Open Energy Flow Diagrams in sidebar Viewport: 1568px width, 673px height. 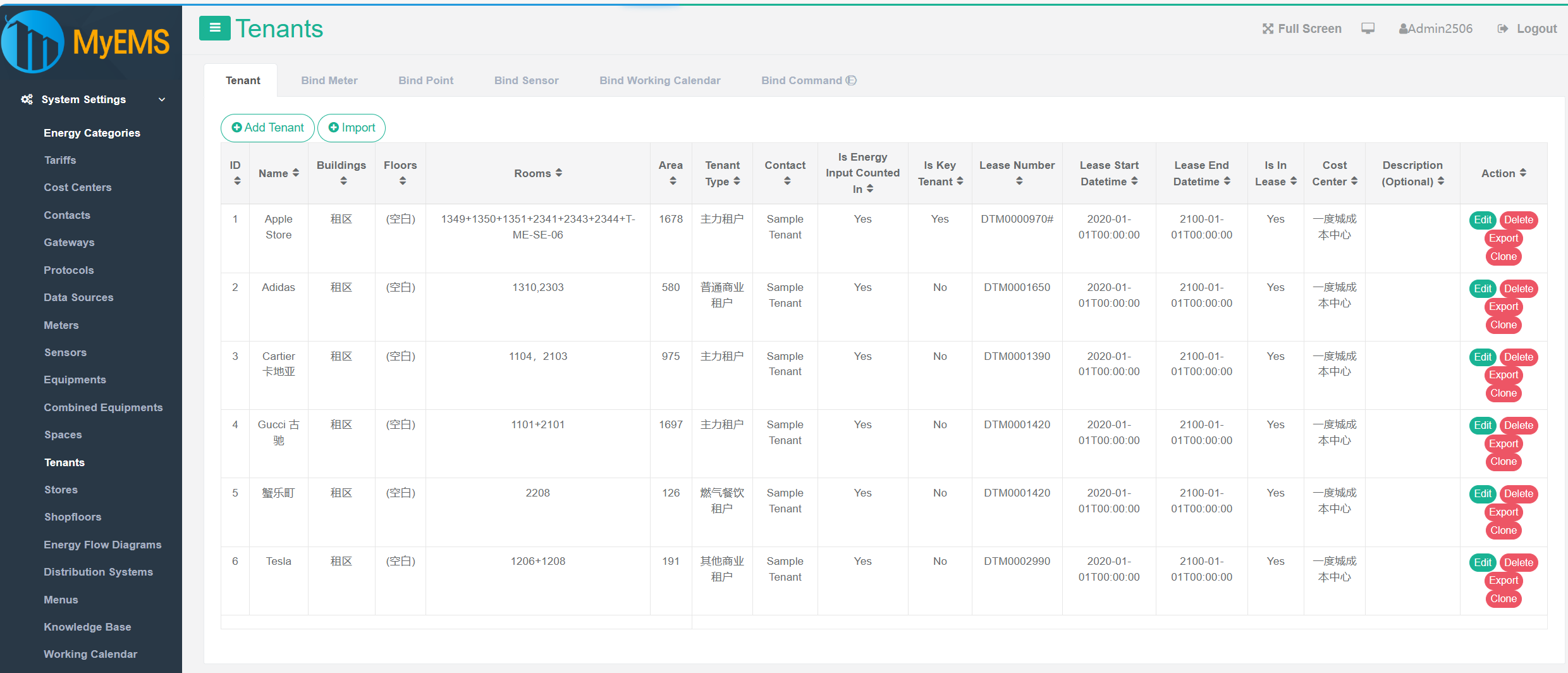(x=102, y=544)
